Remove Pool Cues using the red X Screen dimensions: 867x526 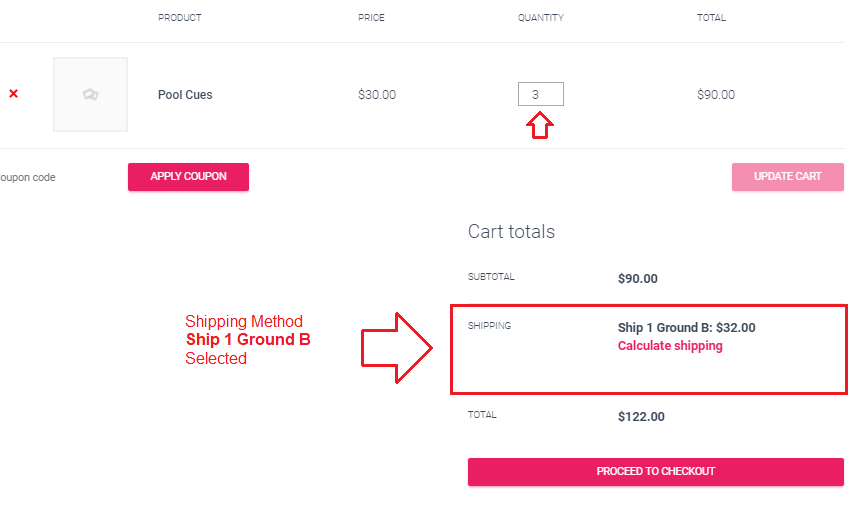pos(13,93)
